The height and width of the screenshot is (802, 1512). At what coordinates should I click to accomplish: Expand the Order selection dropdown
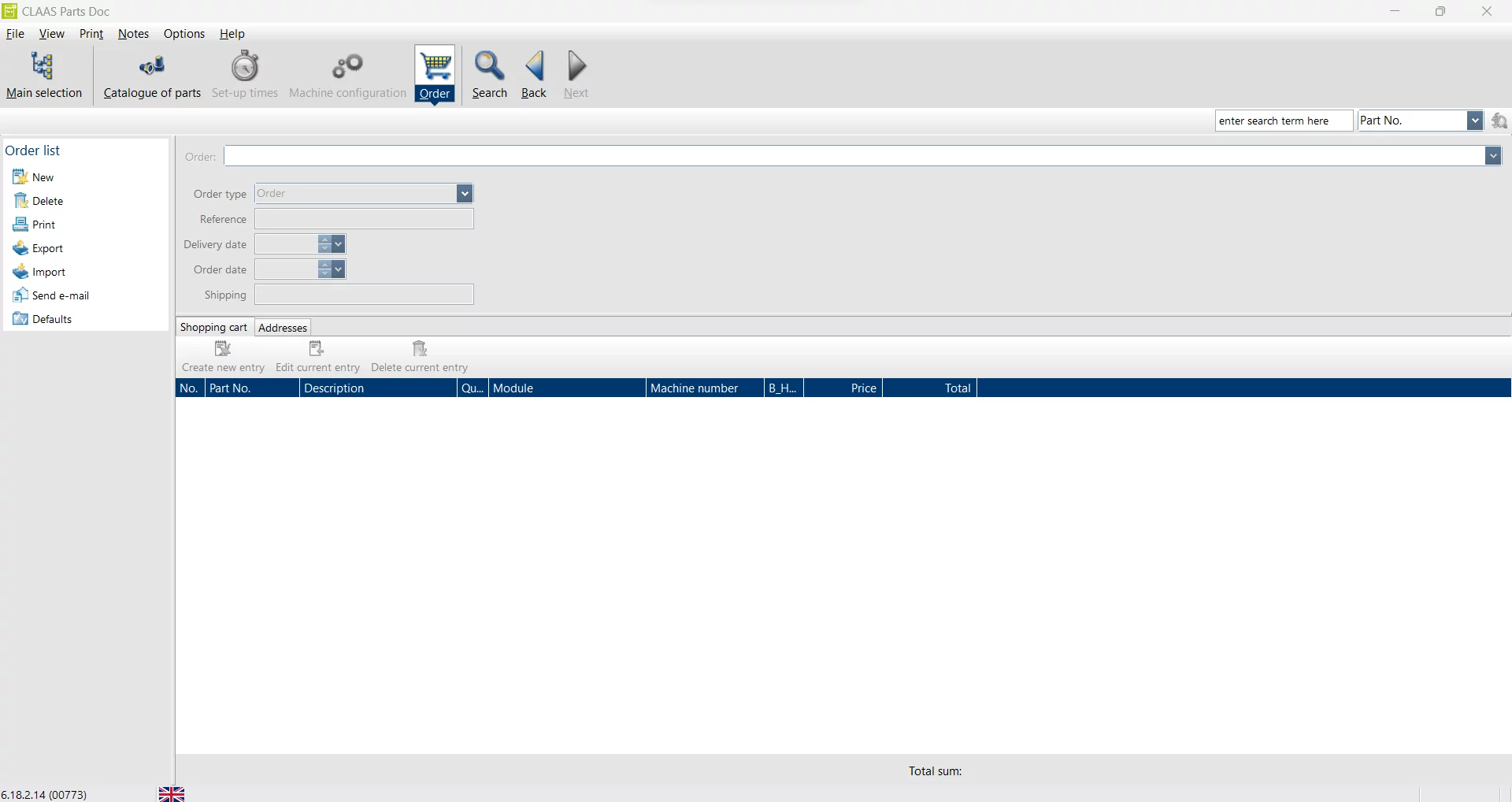coord(1492,156)
